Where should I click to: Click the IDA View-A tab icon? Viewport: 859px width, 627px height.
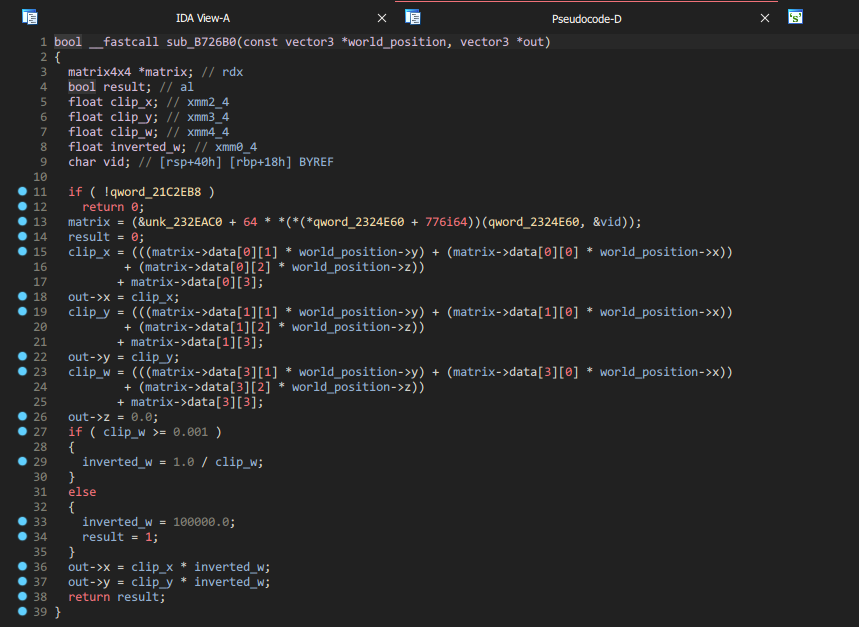30,17
